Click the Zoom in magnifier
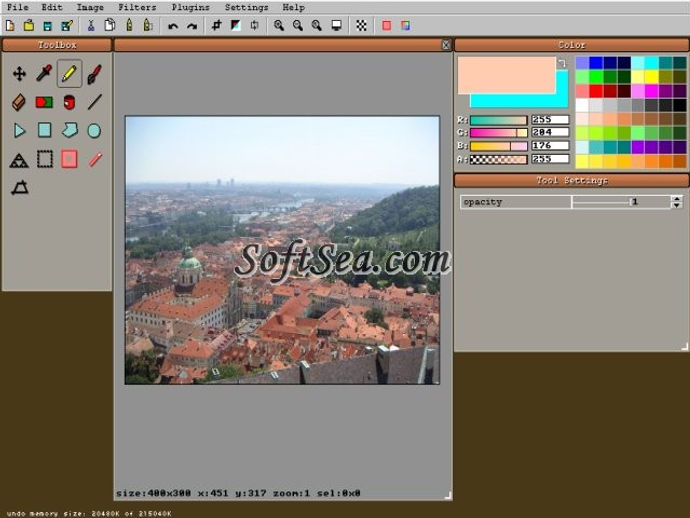 click(x=279, y=26)
